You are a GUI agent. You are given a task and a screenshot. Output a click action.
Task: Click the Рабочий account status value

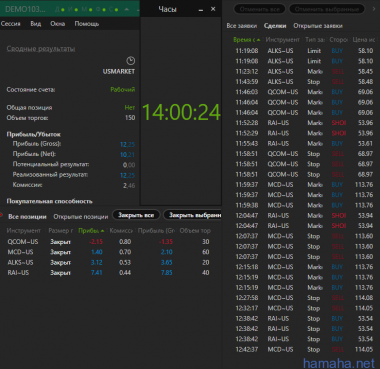[x=123, y=90]
